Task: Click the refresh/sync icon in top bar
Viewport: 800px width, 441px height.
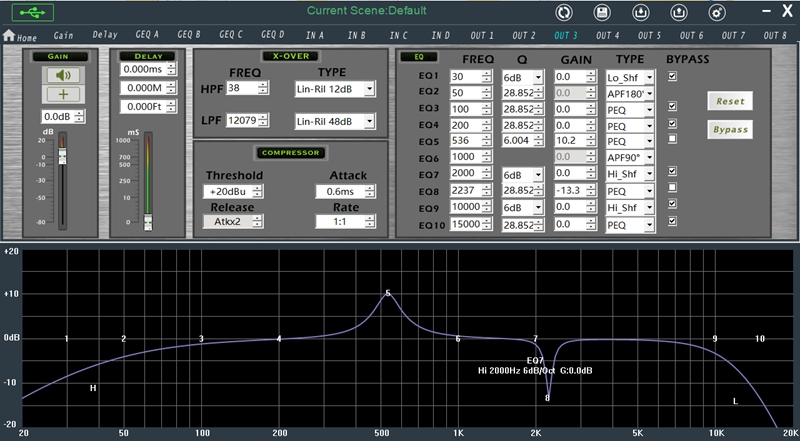Action: 564,13
